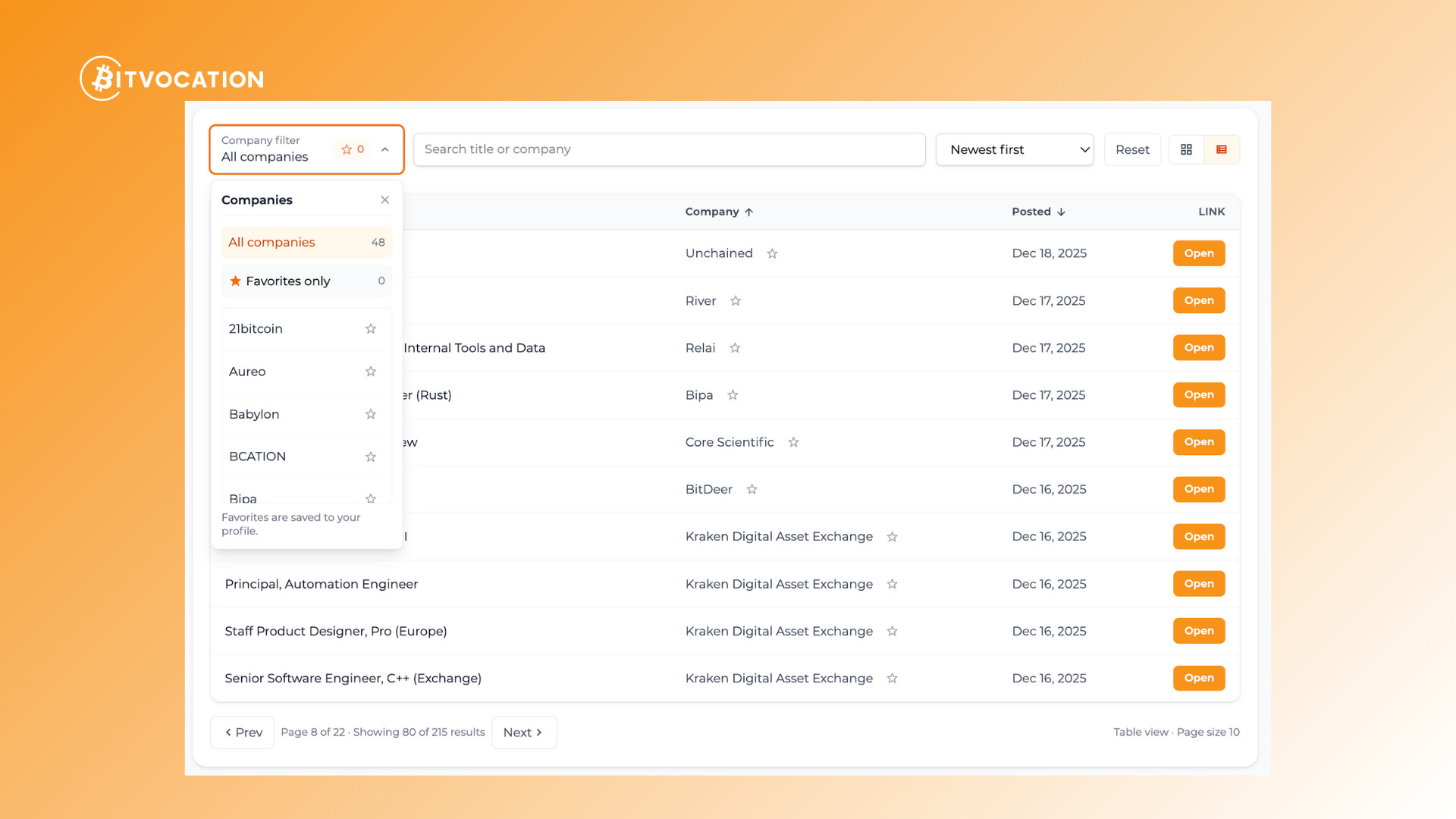The image size is (1456, 819).
Task: Star the River company in table
Action: click(x=735, y=301)
